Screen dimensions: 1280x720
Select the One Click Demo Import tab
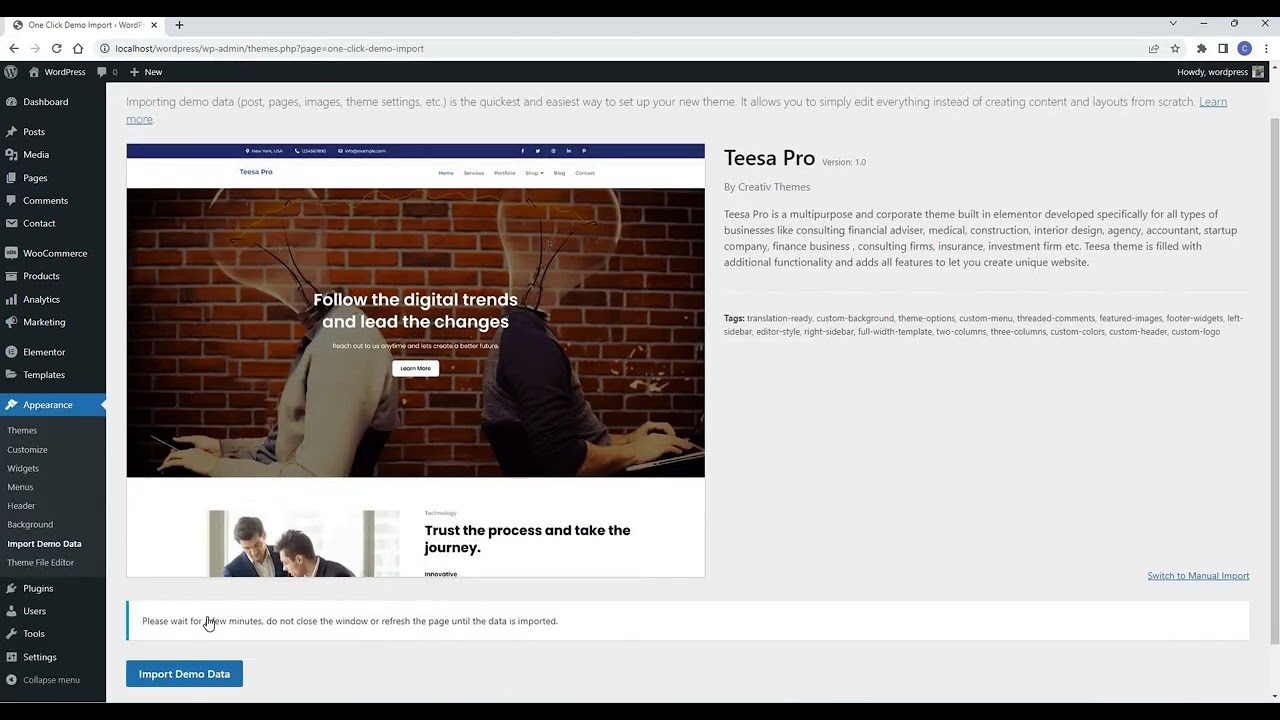tap(86, 25)
